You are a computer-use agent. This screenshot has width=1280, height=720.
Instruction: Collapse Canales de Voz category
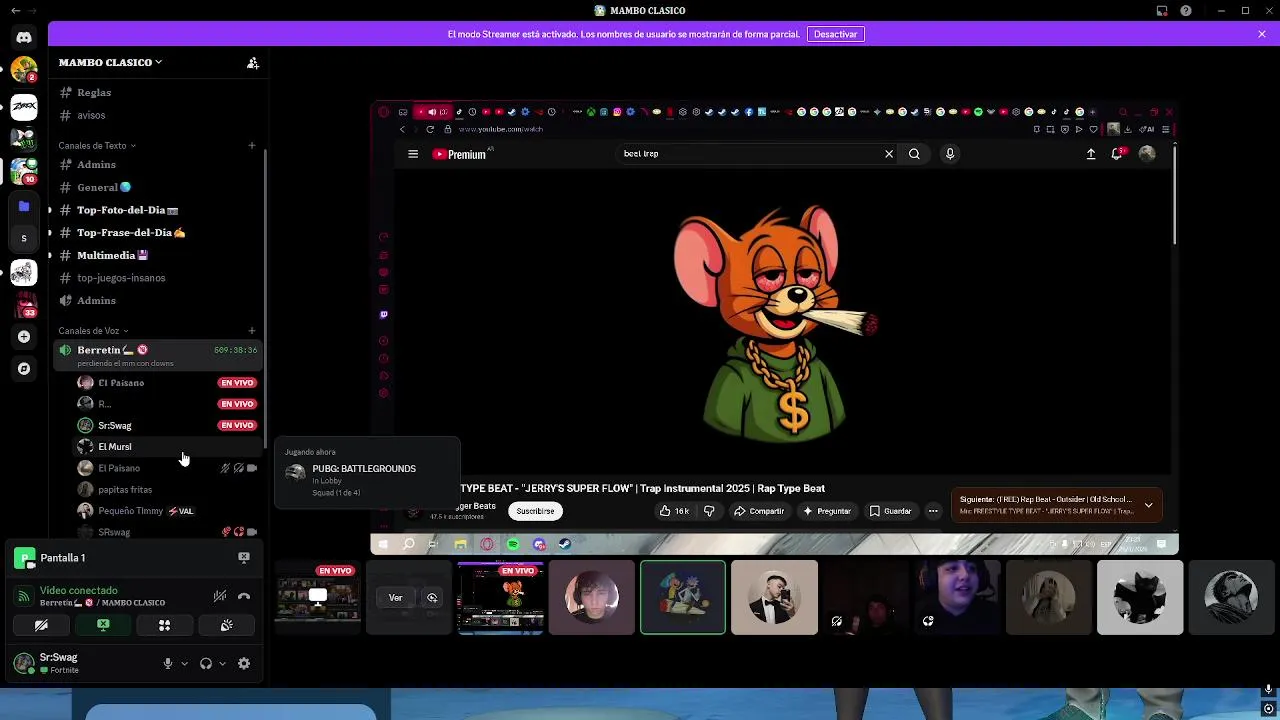pyautogui.click(x=93, y=331)
